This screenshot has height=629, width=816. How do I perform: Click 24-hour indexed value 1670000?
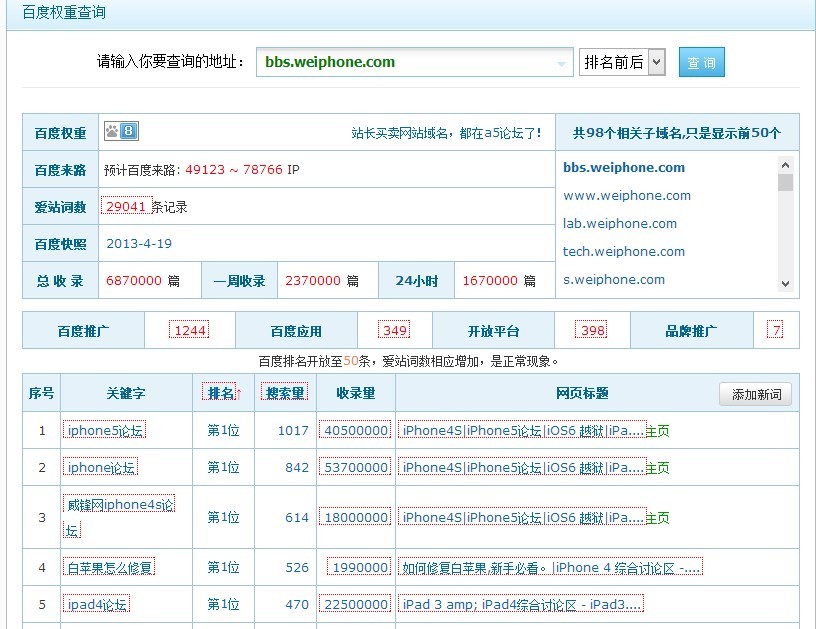click(x=490, y=280)
